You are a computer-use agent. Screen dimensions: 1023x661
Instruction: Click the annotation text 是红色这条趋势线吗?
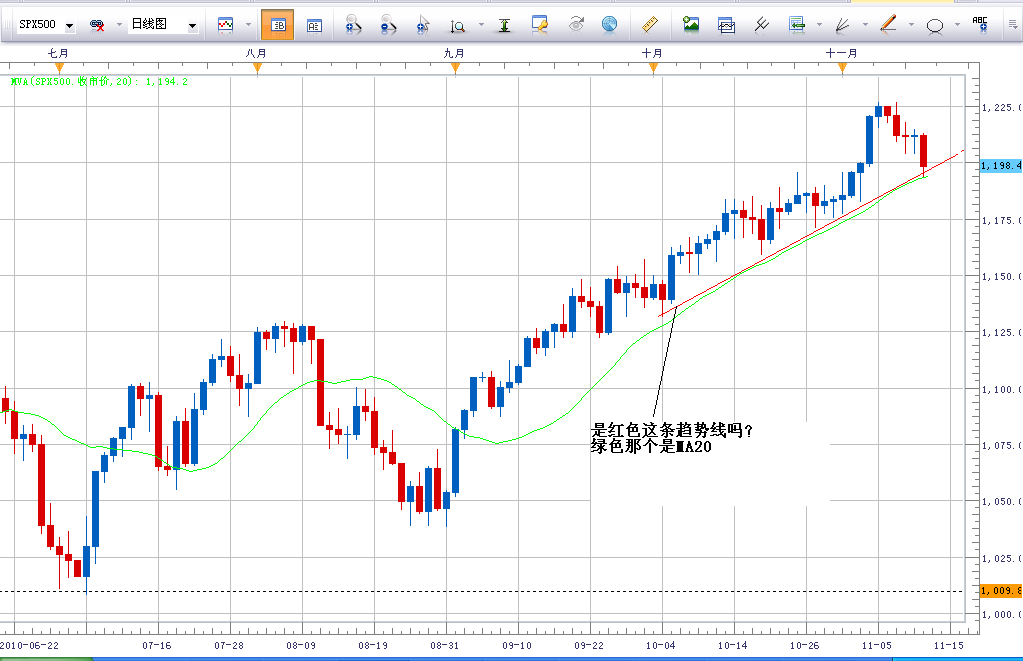tap(672, 431)
